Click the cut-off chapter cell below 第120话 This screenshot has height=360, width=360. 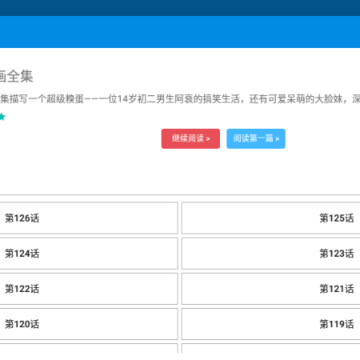[89, 348]
